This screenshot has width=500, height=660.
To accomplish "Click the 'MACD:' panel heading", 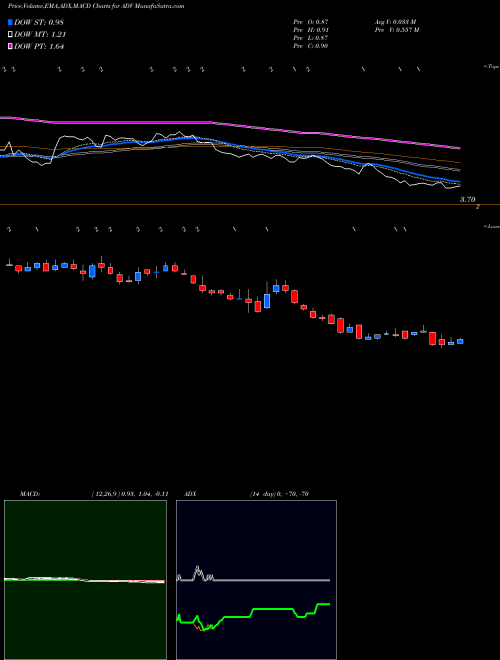I will [29, 494].
